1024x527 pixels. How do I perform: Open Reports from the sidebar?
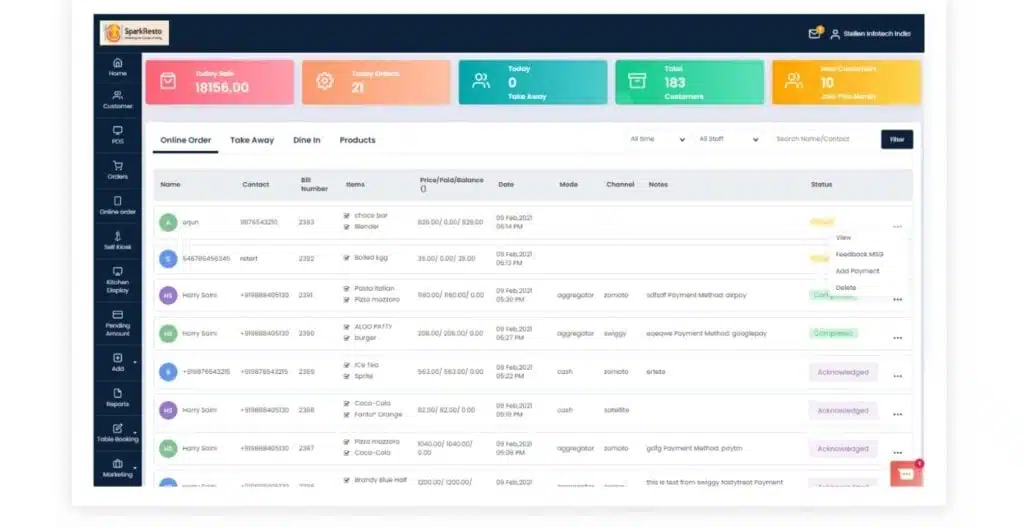click(x=118, y=398)
